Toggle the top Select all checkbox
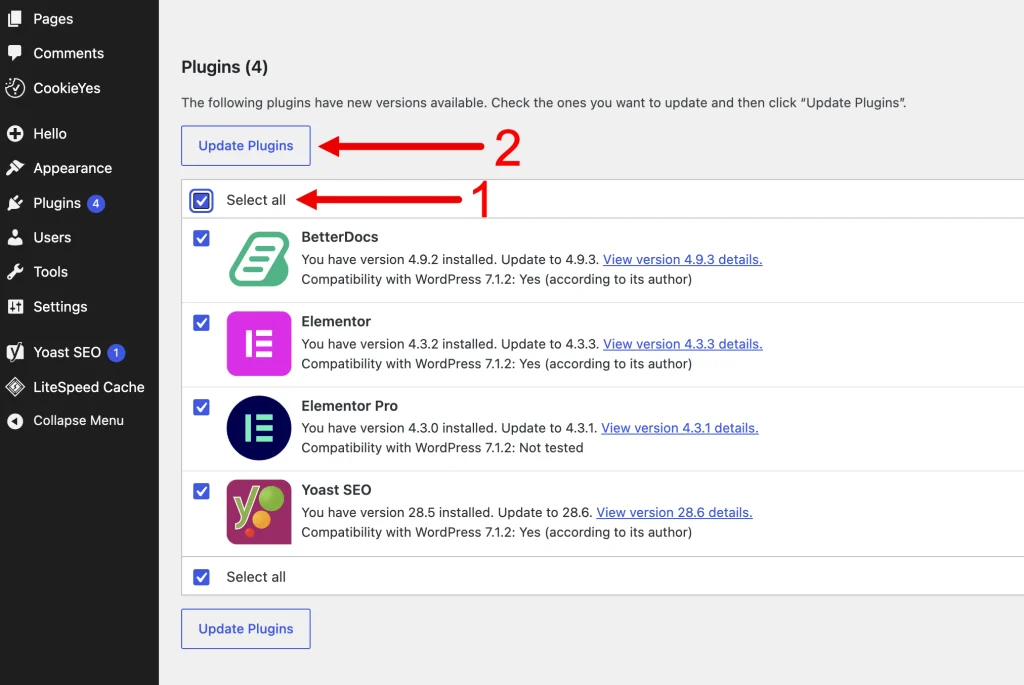Screen dimensions: 1024x685 (x=201, y=200)
